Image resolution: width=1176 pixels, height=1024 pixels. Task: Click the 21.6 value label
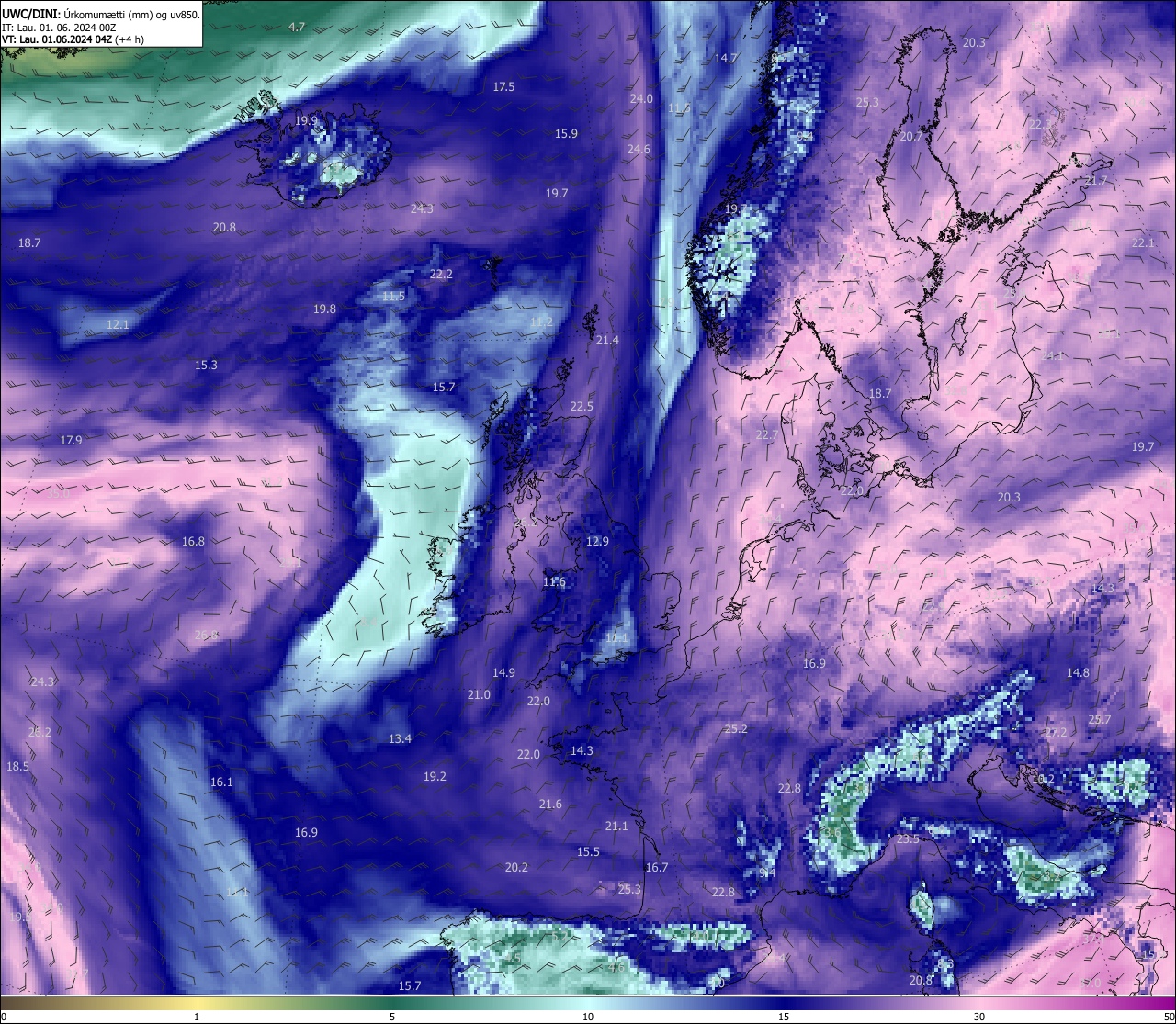550,805
